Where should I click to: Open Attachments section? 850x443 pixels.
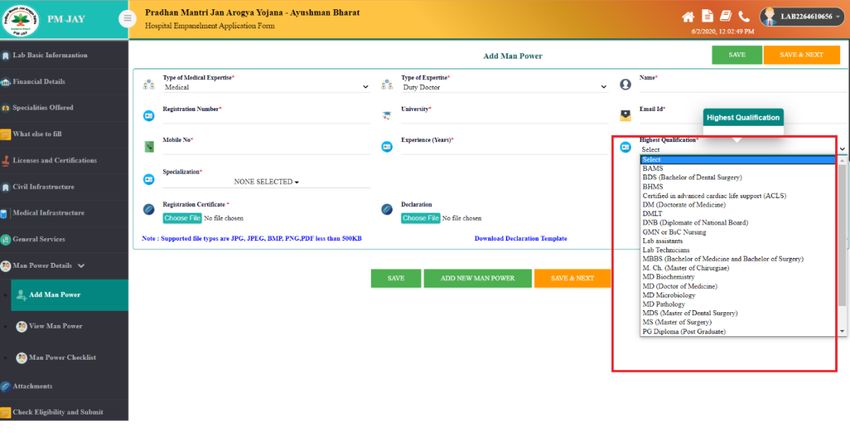(64, 386)
